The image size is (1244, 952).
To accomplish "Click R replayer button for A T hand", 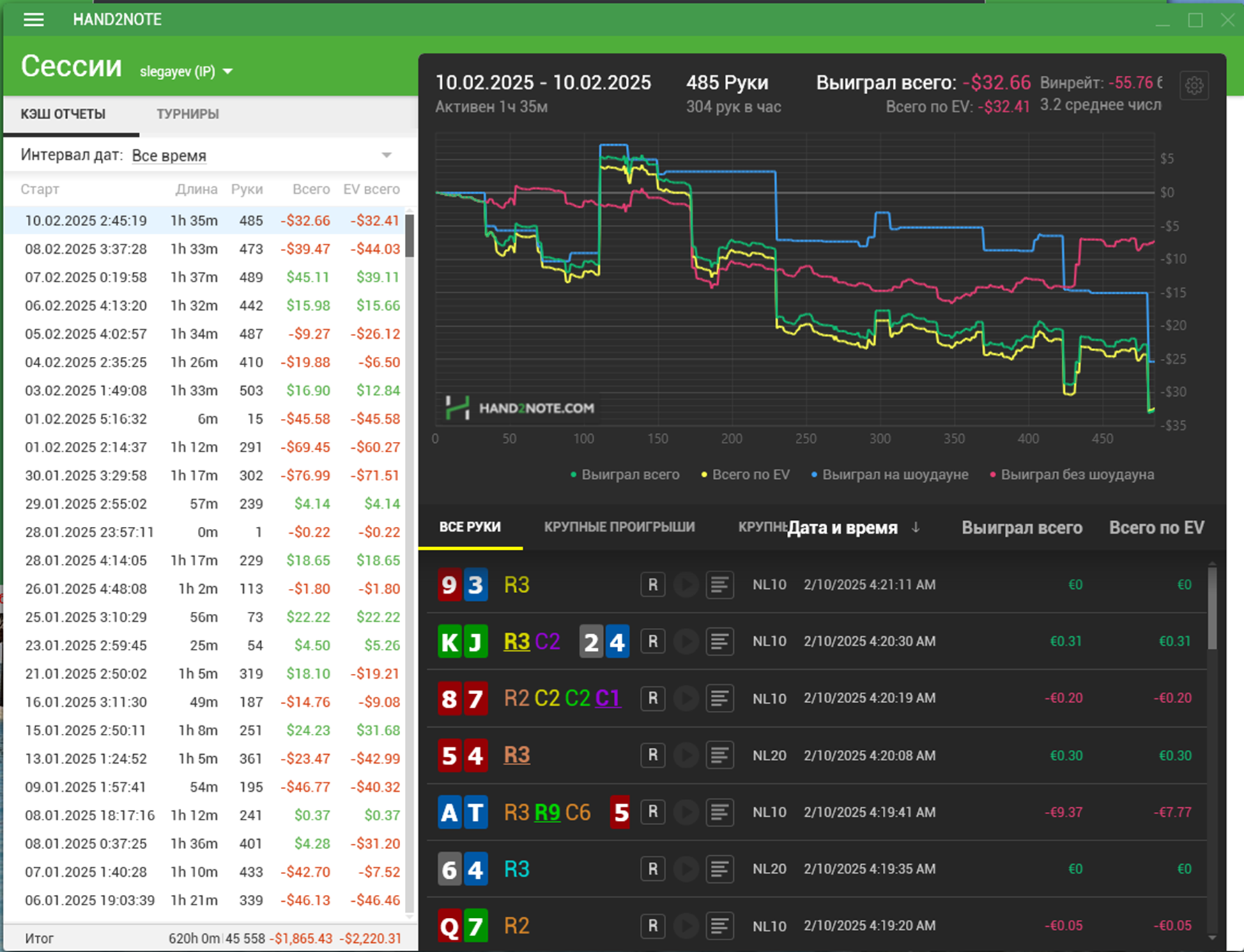I will pyautogui.click(x=653, y=812).
